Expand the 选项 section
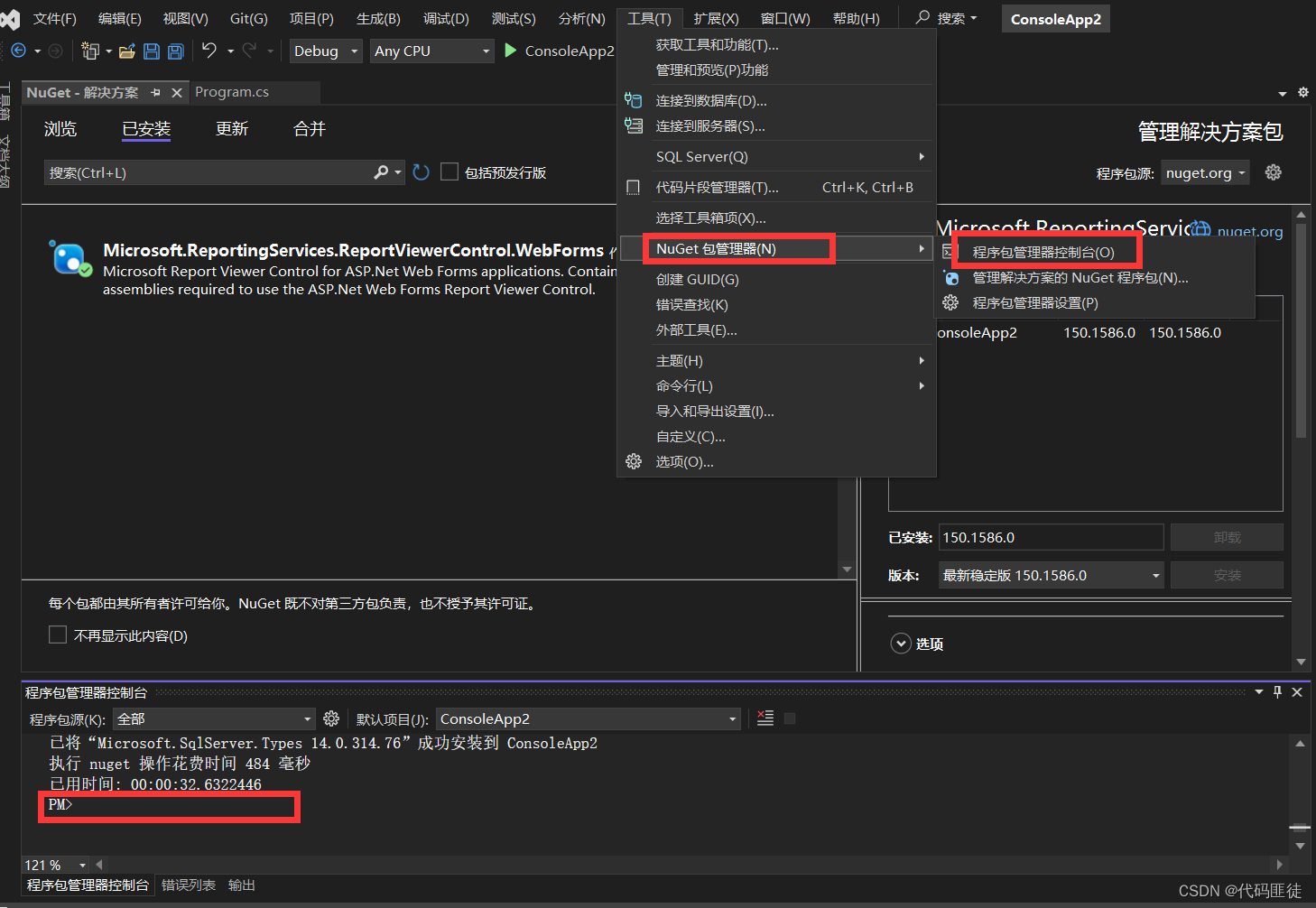 coord(901,644)
